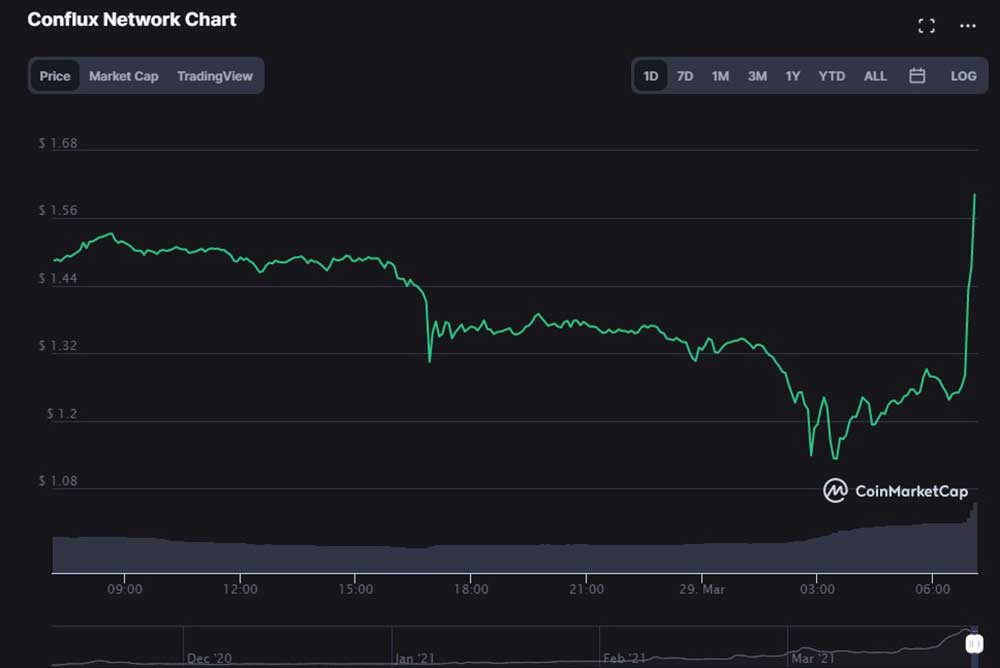Toggle LOG scale on the chart

pos(963,76)
